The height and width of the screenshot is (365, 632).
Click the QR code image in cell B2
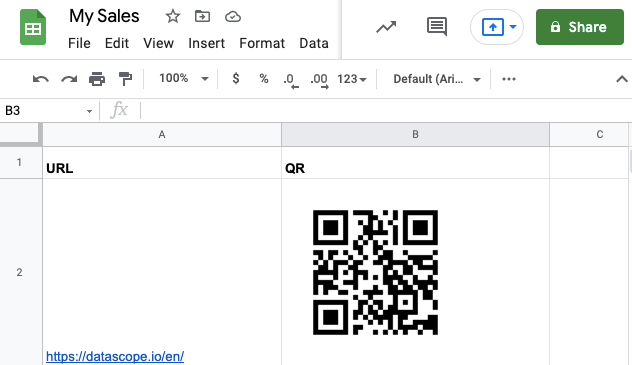pyautogui.click(x=375, y=272)
